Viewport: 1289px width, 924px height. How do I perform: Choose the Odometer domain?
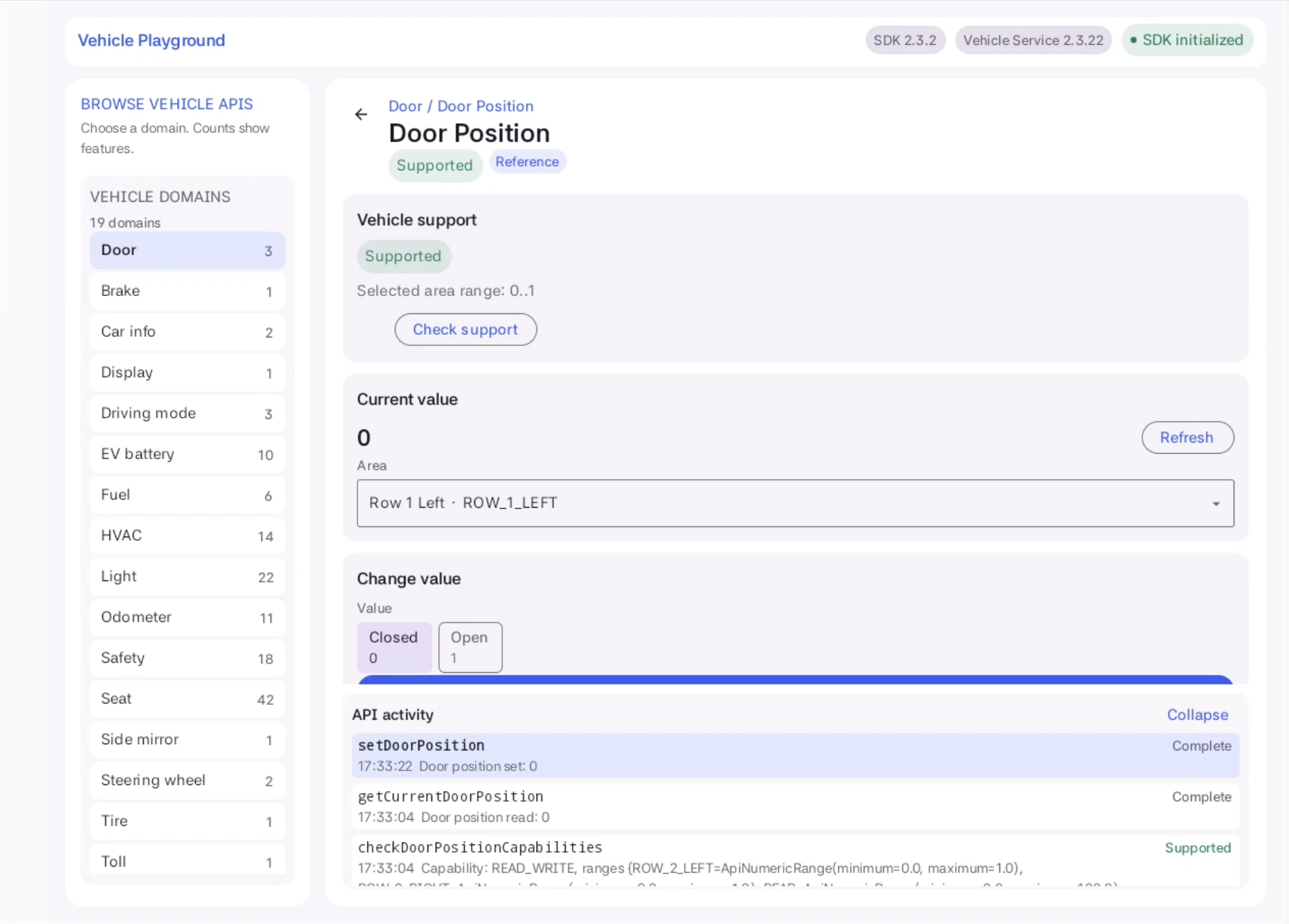(187, 618)
